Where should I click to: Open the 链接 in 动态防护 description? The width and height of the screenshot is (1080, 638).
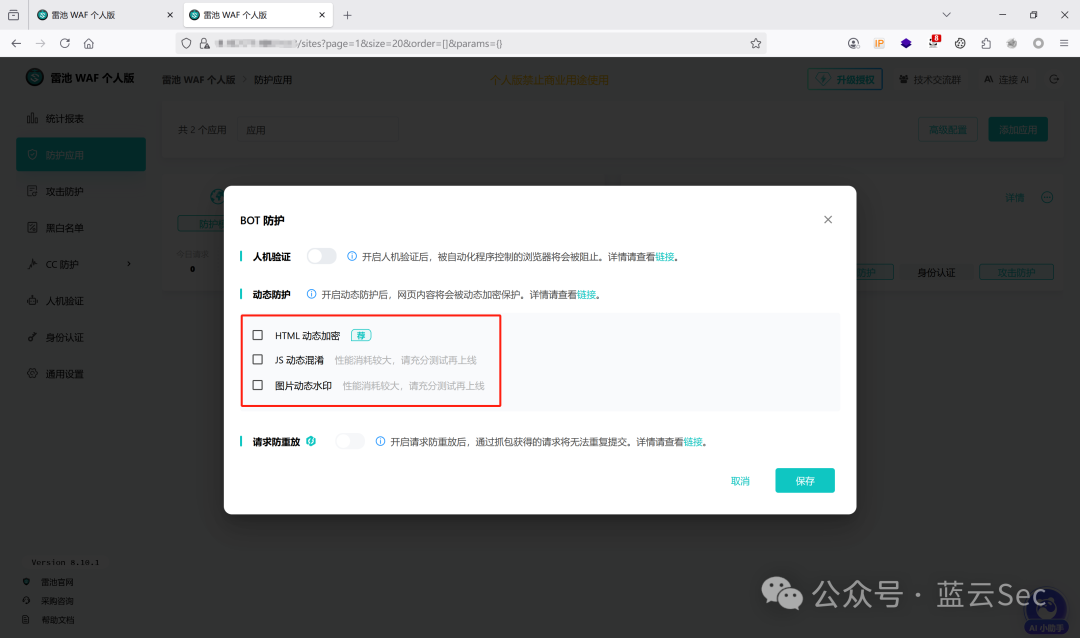click(587, 295)
